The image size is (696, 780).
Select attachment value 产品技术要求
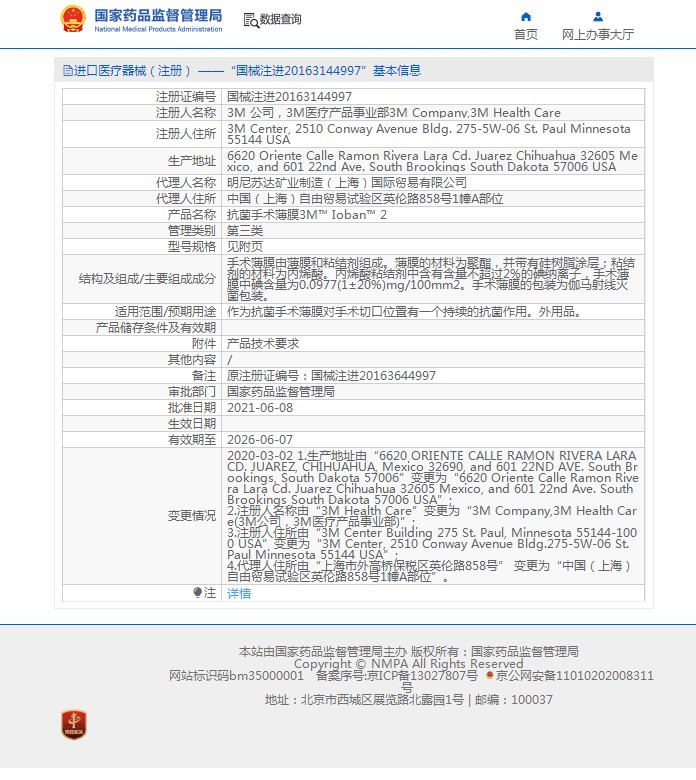coord(263,343)
